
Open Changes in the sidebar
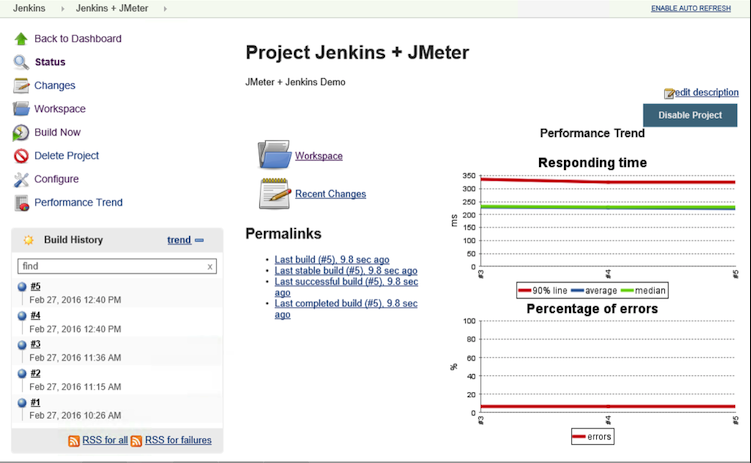click(55, 86)
